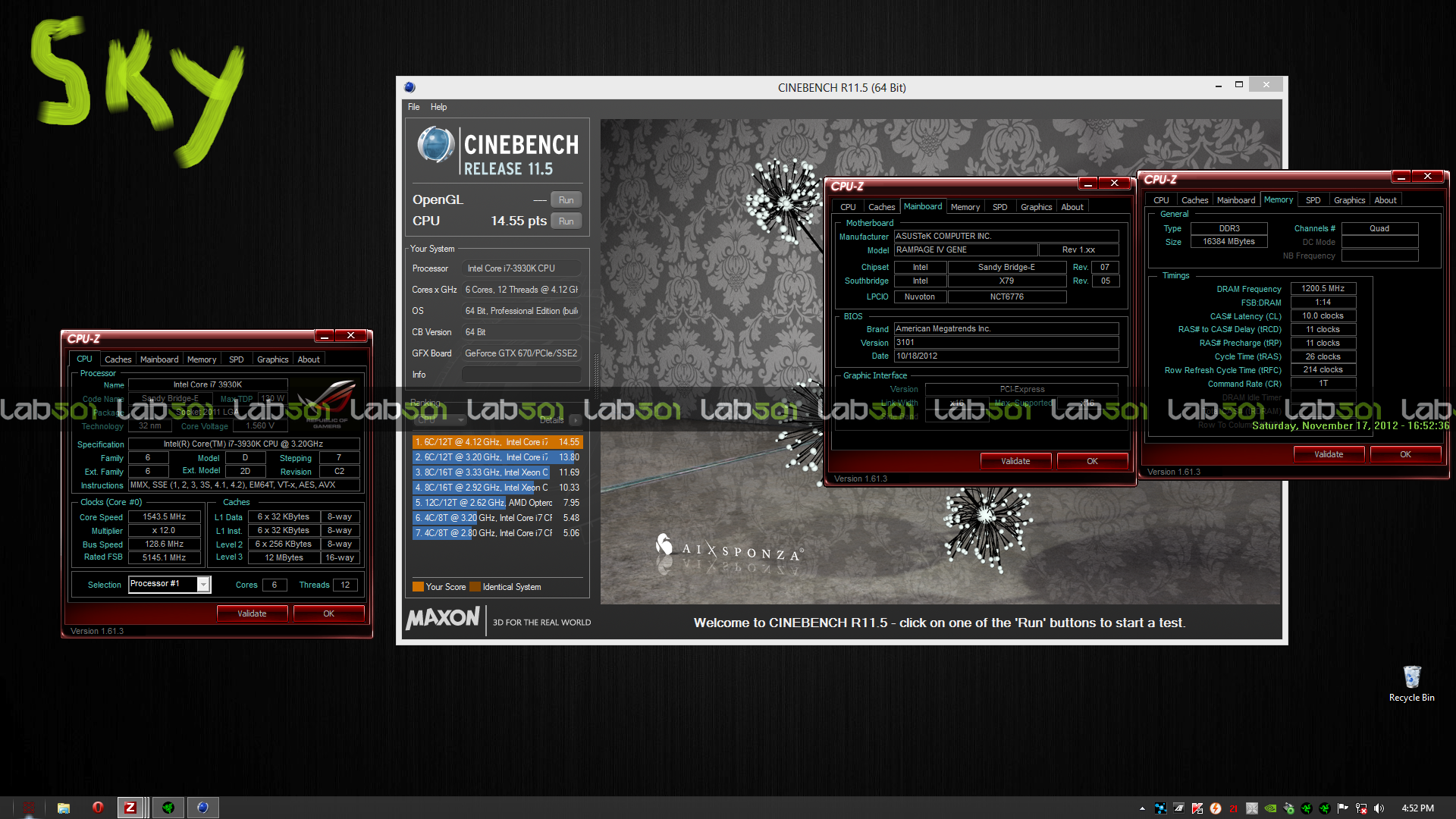Open Memory tab in Mainboard CPU-Z window
Screen dimensions: 1456x819
tap(965, 207)
